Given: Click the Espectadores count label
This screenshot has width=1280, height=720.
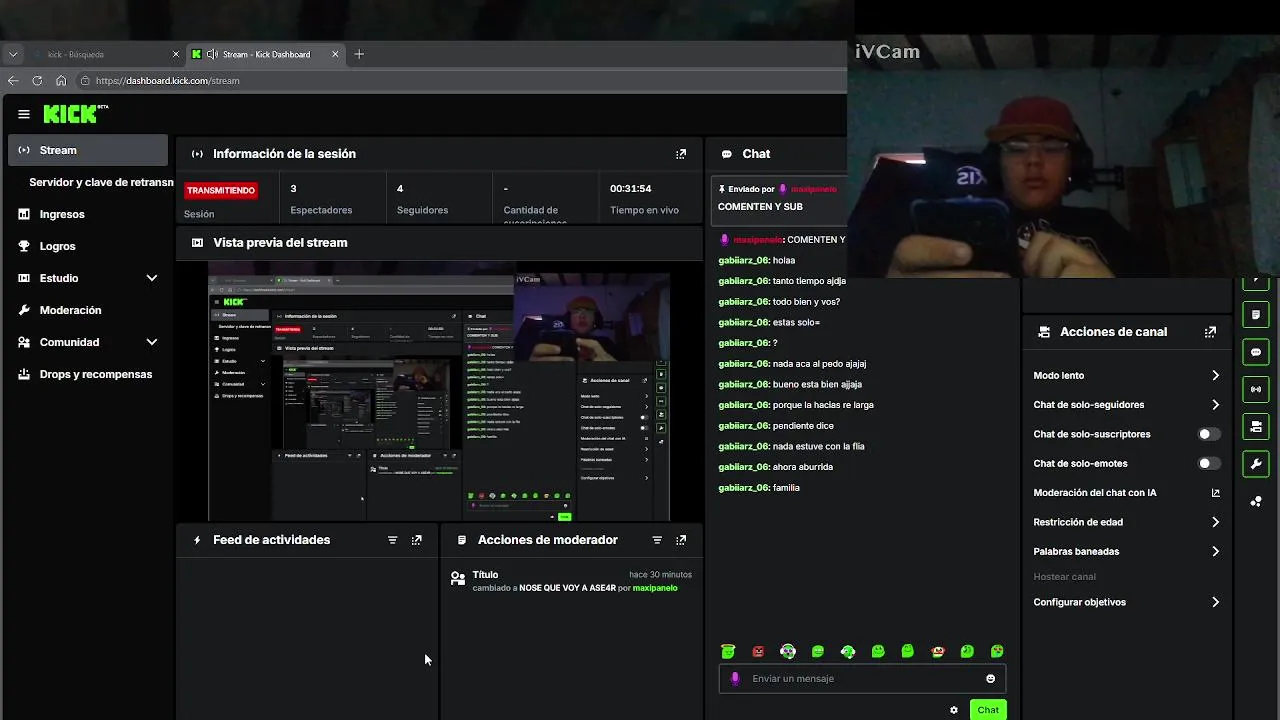Looking at the screenshot, I should (x=321, y=210).
